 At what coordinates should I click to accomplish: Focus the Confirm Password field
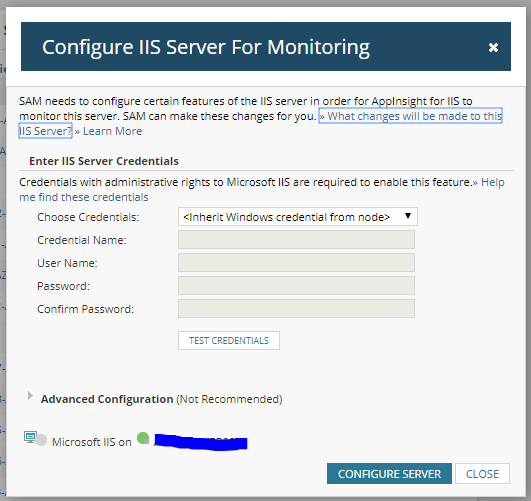296,309
